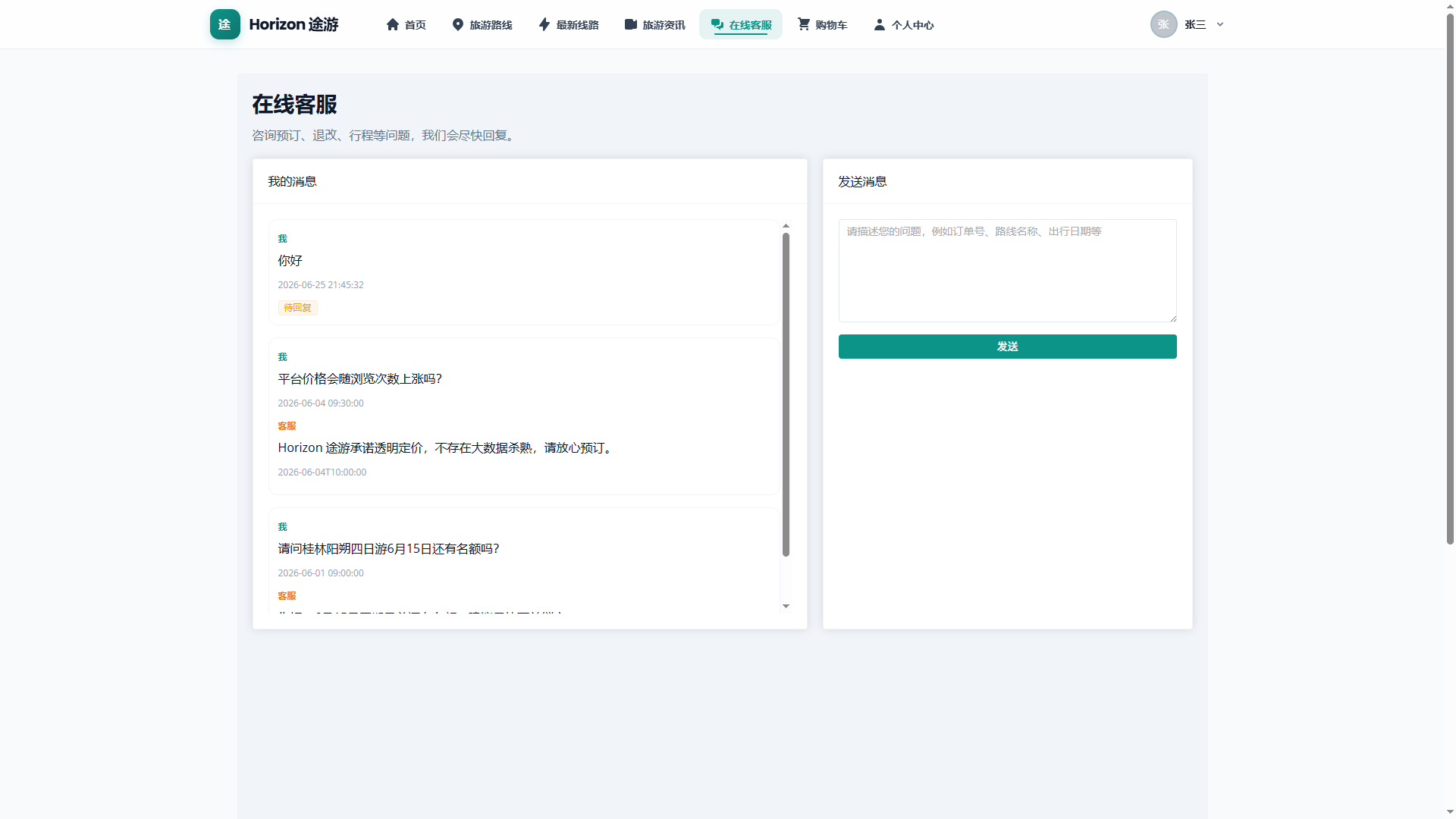Click the 张 user avatar
The height and width of the screenshot is (819, 1456).
(1164, 24)
